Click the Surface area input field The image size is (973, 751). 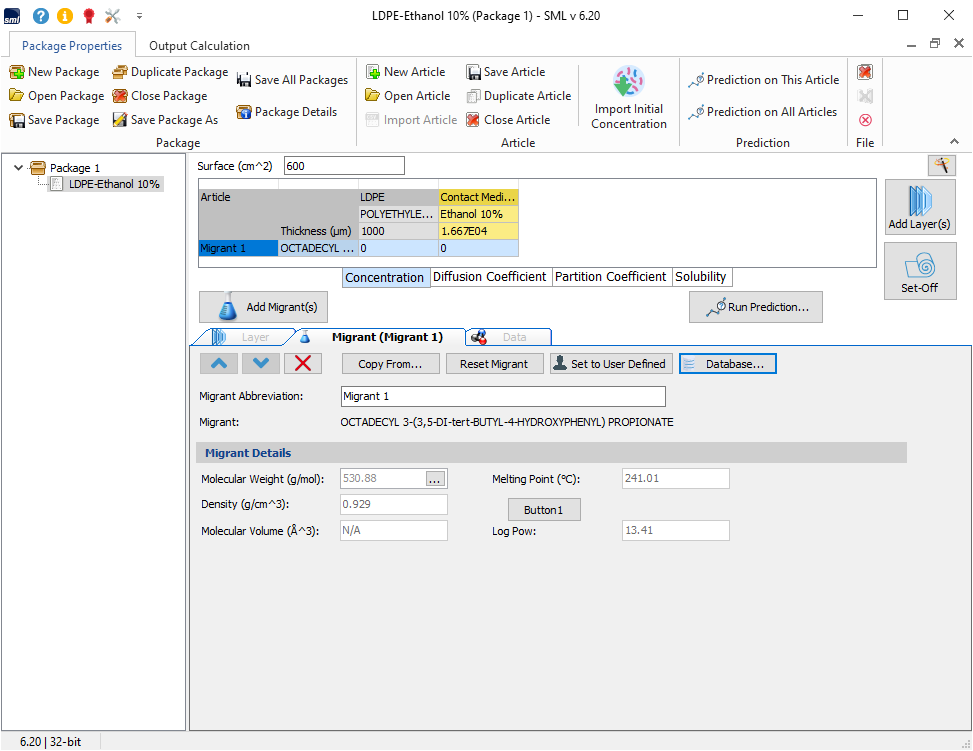344,166
